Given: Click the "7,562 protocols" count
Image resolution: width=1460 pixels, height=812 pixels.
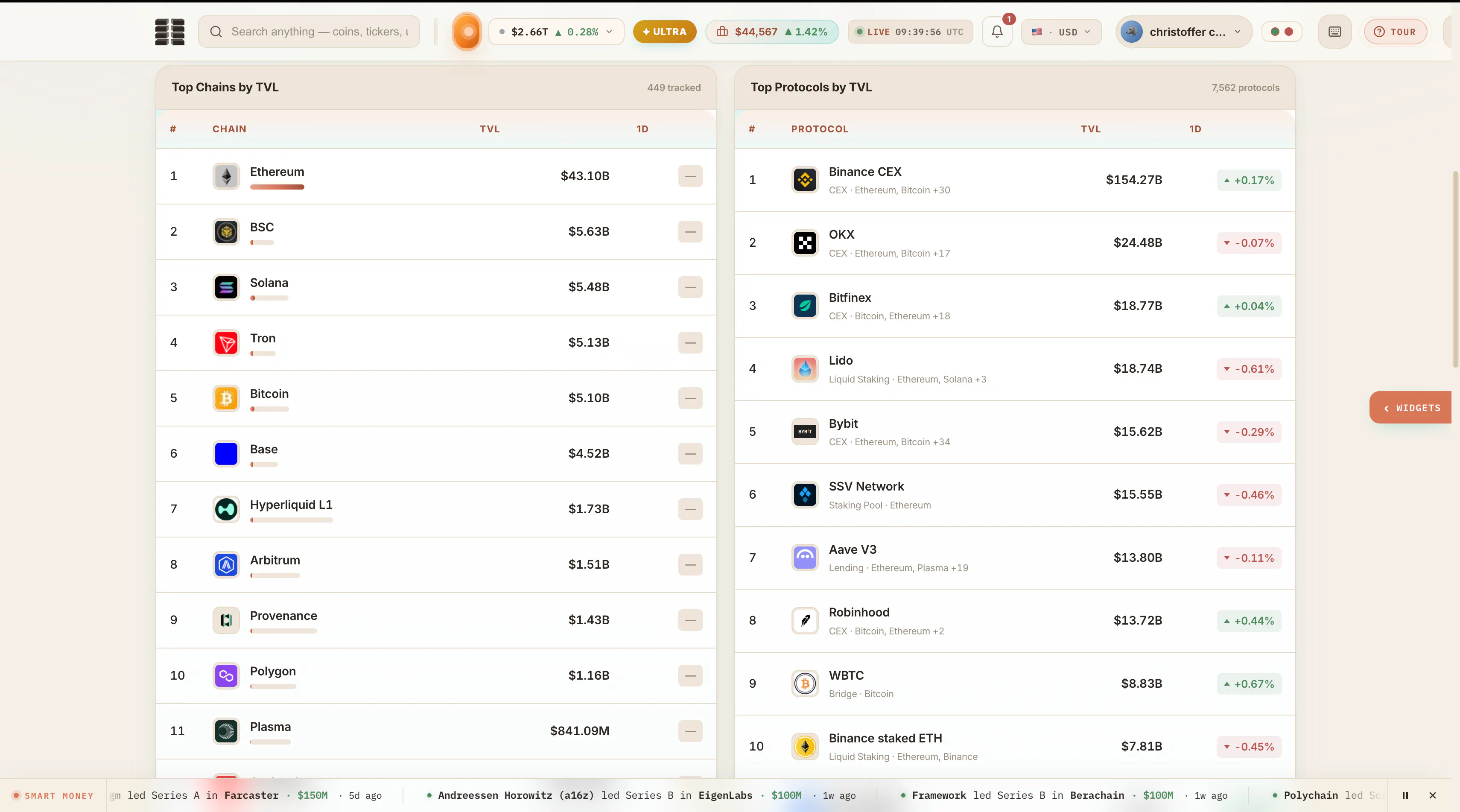Looking at the screenshot, I should click(1246, 88).
